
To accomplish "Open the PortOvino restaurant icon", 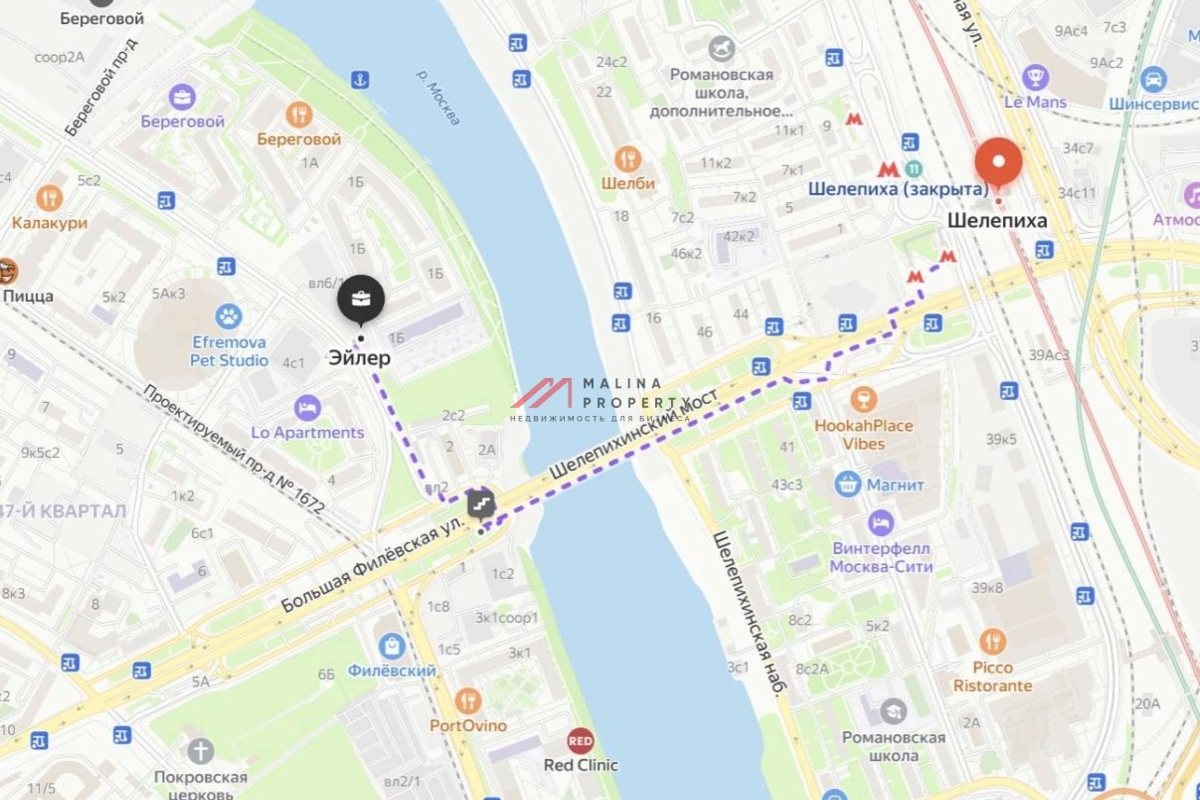I will [x=468, y=701].
